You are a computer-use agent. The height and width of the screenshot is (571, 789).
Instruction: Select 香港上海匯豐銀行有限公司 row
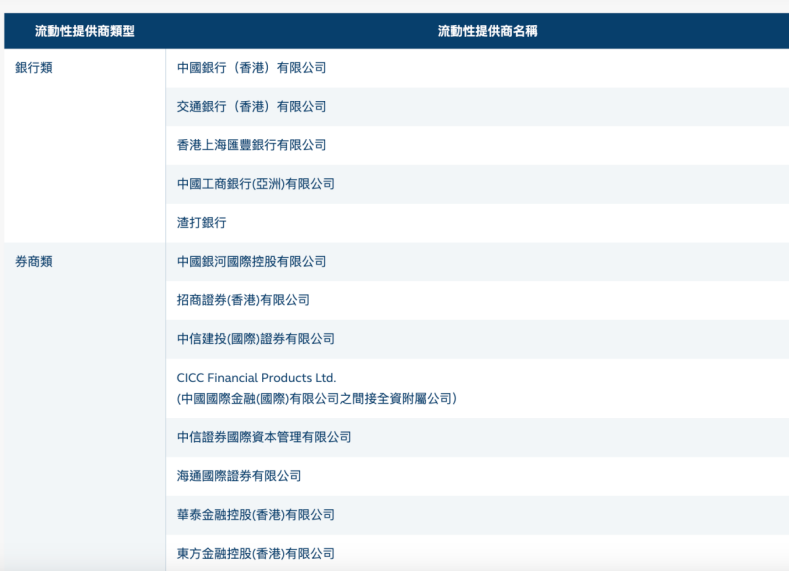pos(477,145)
